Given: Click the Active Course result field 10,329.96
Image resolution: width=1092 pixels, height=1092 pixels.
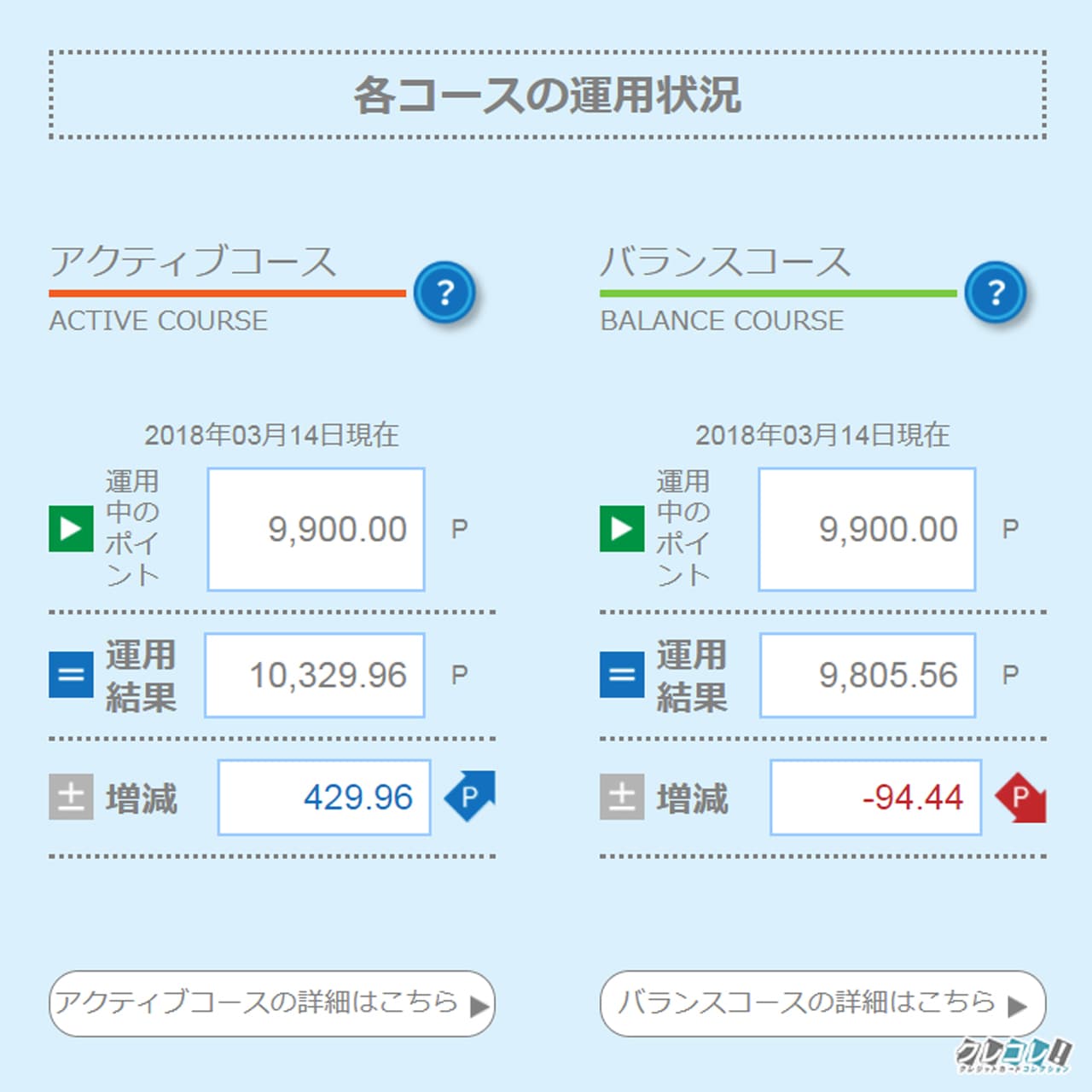Looking at the screenshot, I should (315, 675).
